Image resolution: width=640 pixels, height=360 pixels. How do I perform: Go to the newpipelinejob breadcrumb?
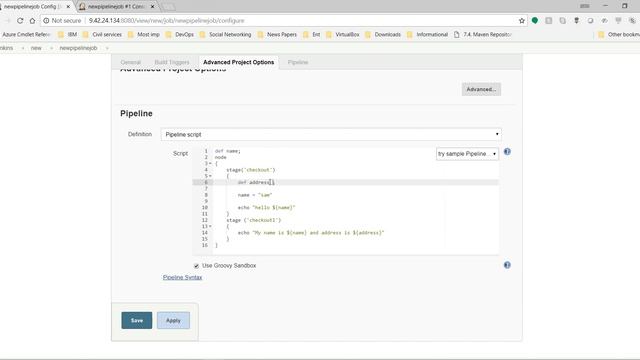click(78, 48)
